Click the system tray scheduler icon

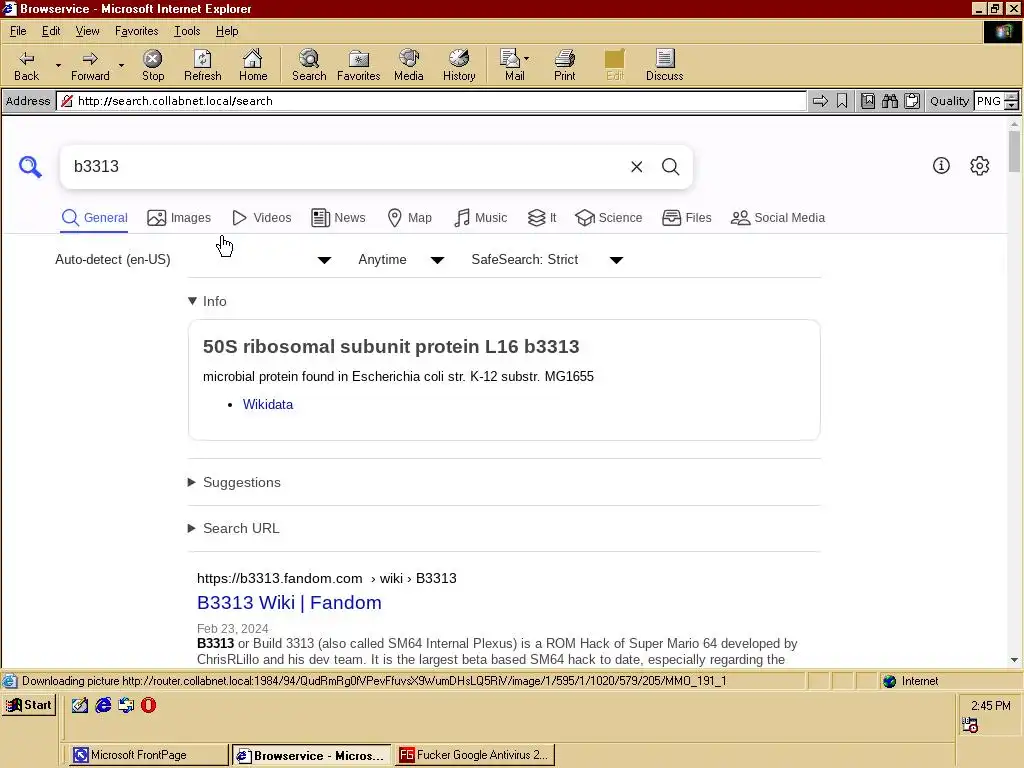(x=970, y=725)
